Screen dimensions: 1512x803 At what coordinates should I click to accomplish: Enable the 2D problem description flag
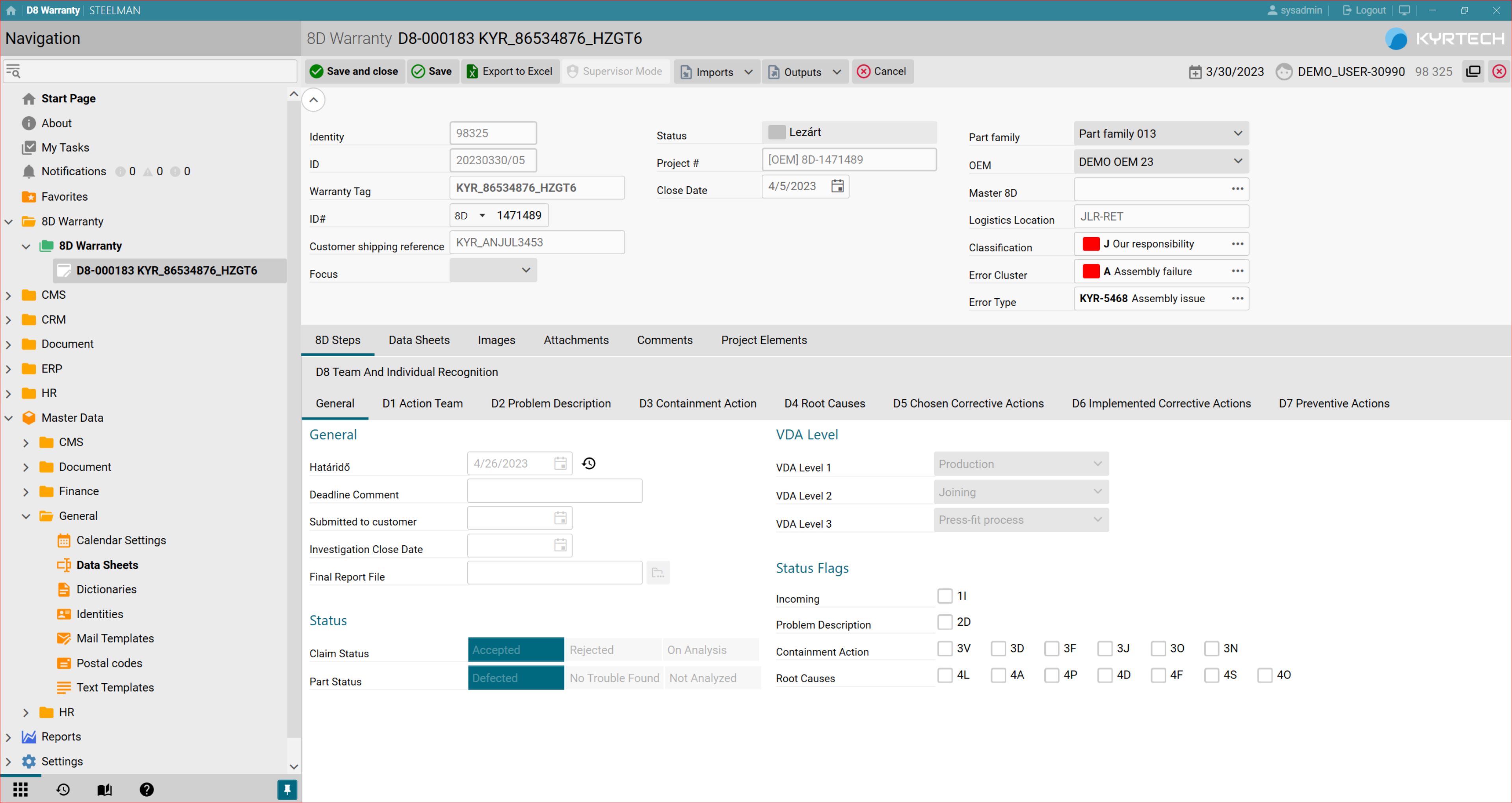tap(945, 622)
